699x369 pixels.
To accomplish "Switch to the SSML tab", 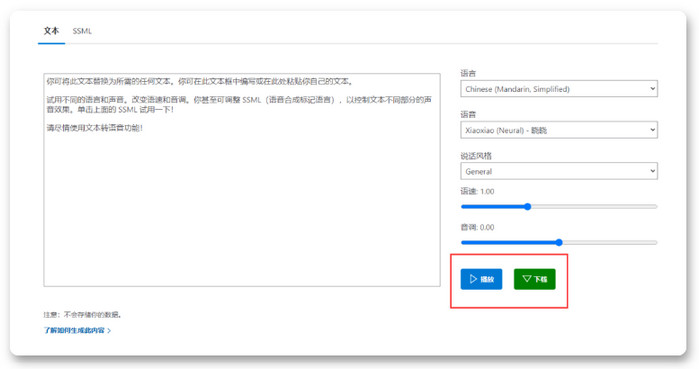I will click(82, 31).
